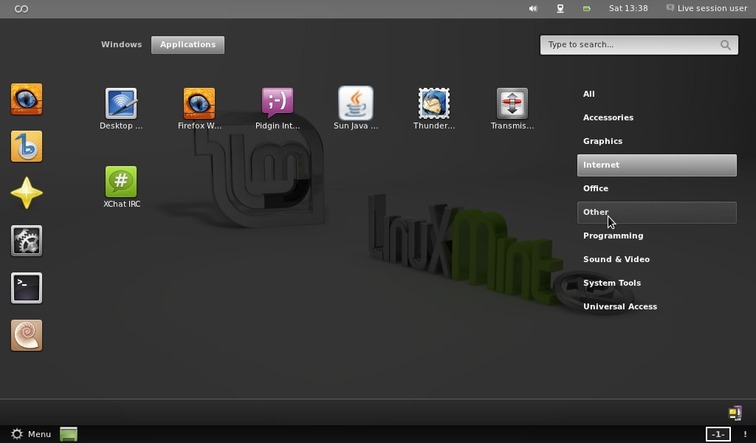Focus the Type to search field
The width and height of the screenshot is (756, 443).
coord(639,45)
